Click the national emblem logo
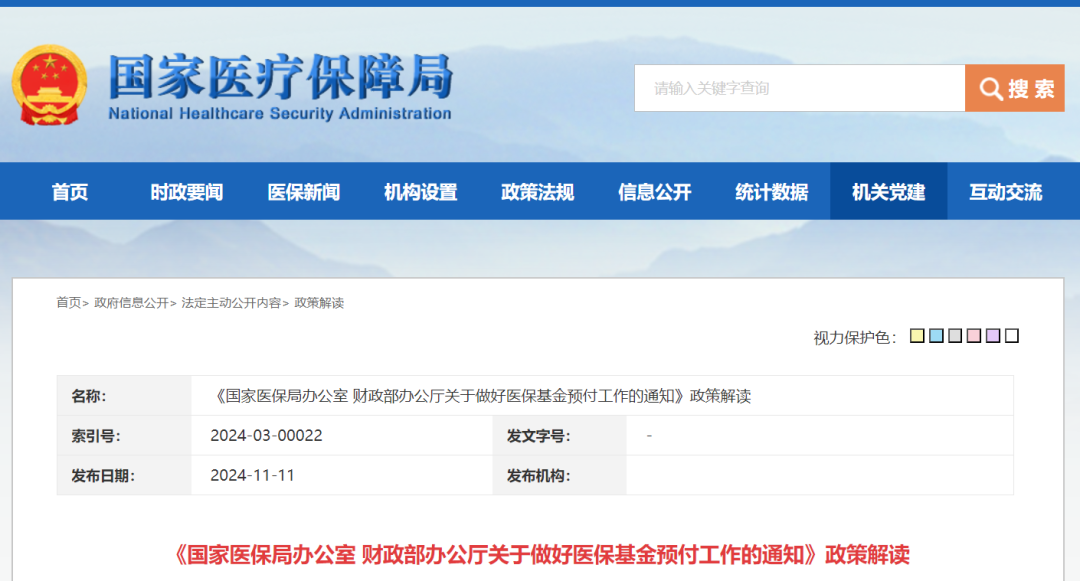 49,85
